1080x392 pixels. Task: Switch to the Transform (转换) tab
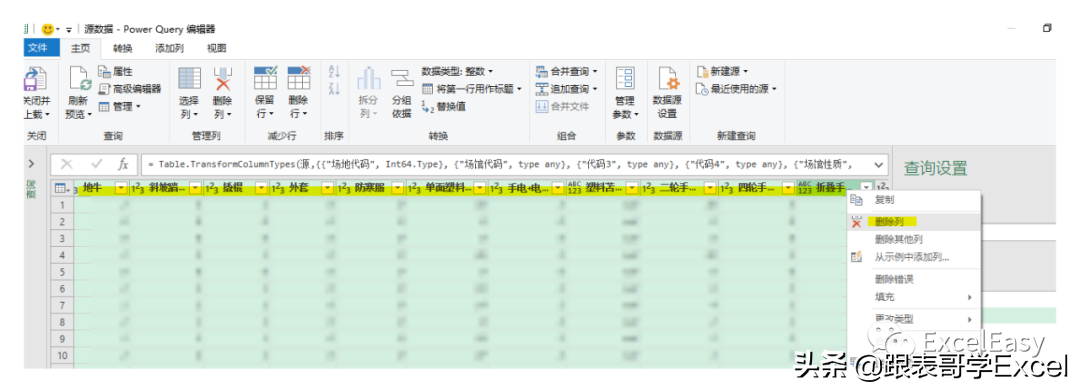123,48
